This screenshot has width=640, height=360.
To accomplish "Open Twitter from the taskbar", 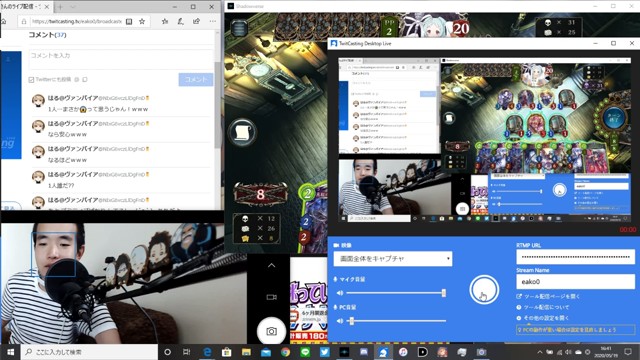I will point(324,352).
